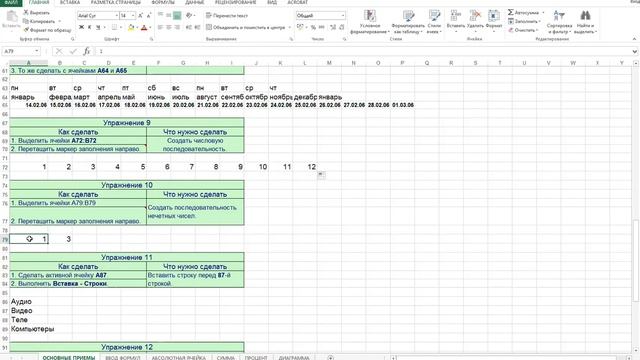Set text orientation with the angled text icon
The image size is (640, 360).
[189, 16]
